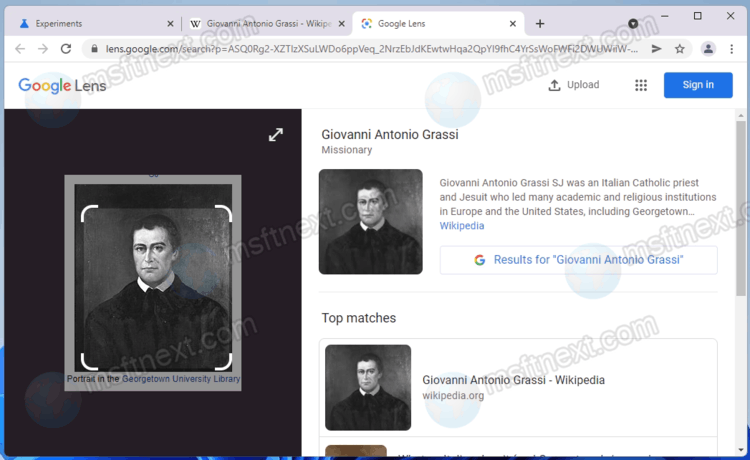The height and width of the screenshot is (460, 750).
Task: Click the browser back arrow
Action: 20,49
